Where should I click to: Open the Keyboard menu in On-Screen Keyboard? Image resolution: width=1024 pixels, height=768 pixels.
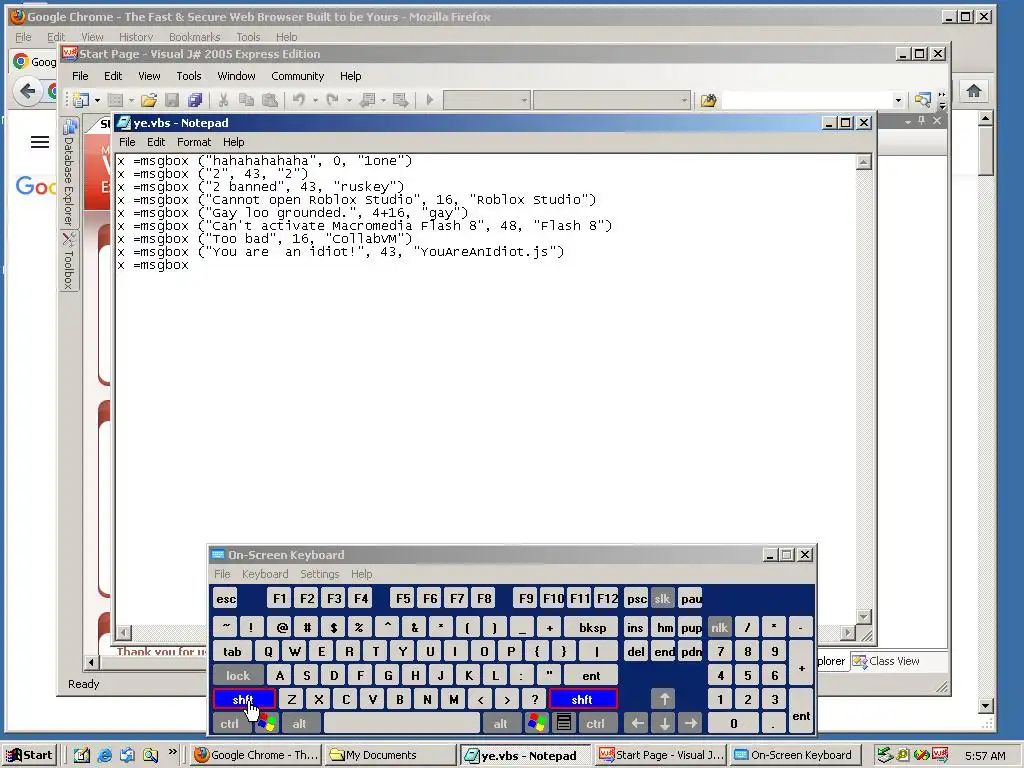point(264,574)
